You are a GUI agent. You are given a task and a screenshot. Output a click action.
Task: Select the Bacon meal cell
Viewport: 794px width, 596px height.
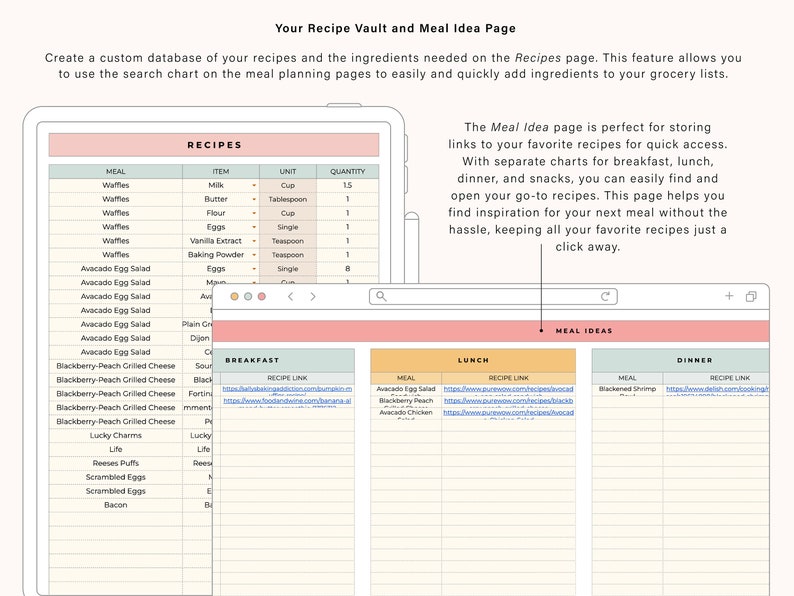pos(115,505)
